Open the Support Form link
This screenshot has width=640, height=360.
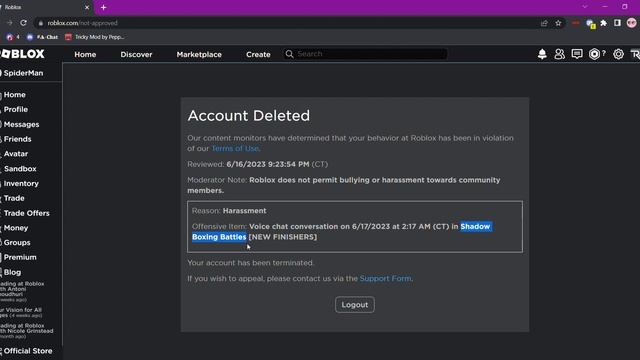(x=385, y=278)
